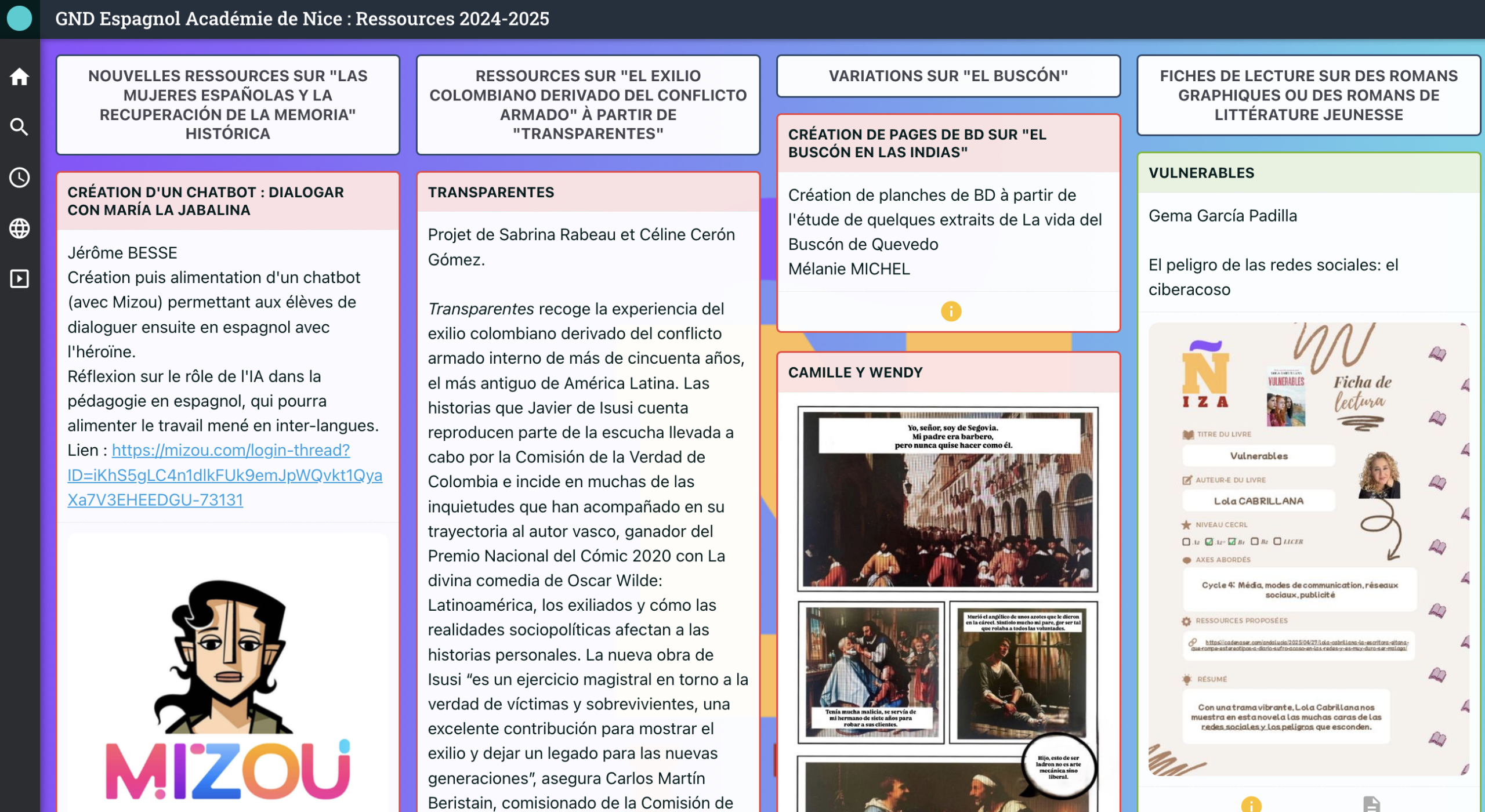Click card title "Création d'un chatbot"
Image resolution: width=1485 pixels, height=812 pixels.
[206, 201]
